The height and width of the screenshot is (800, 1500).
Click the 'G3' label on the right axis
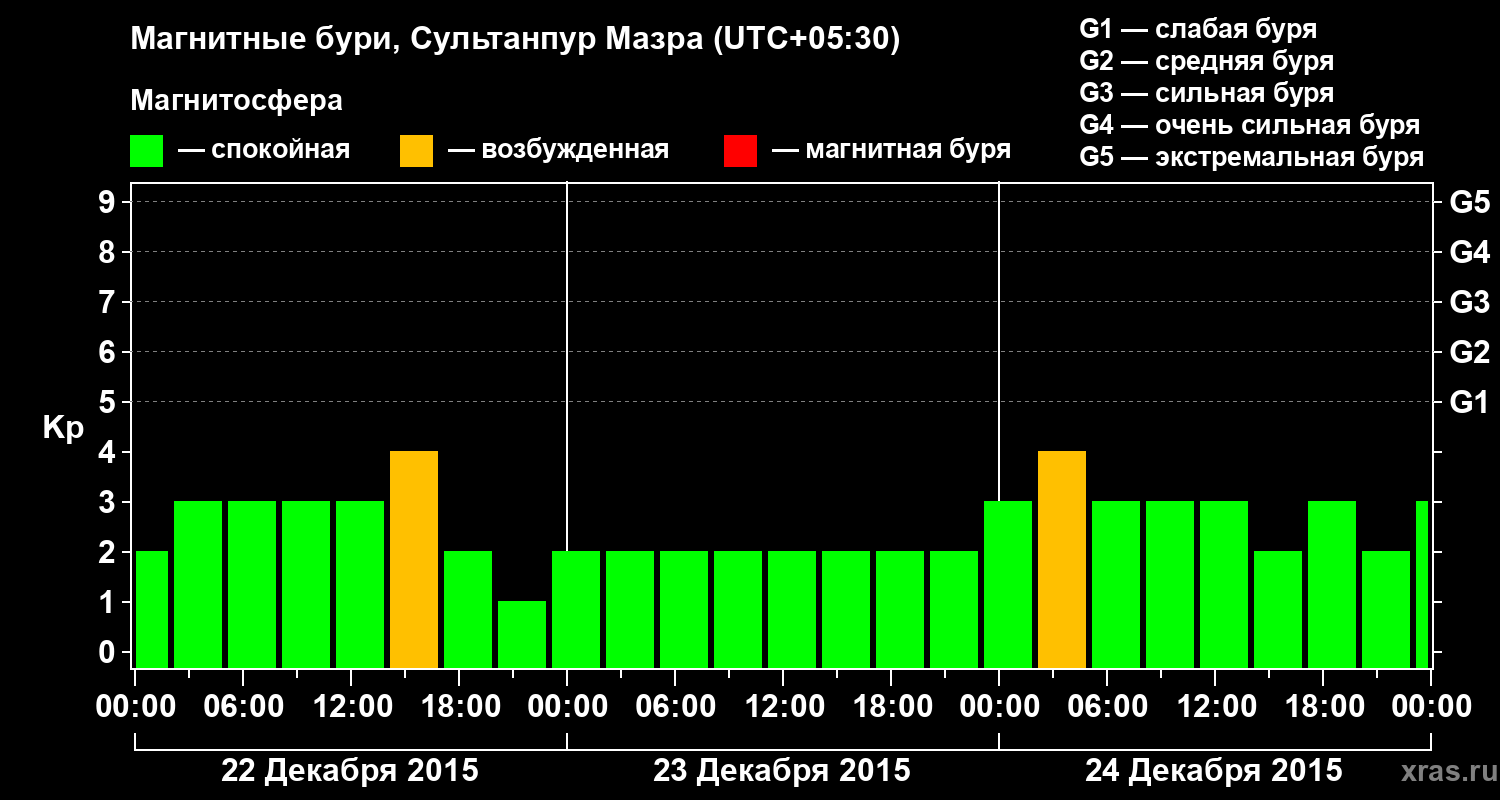(x=1470, y=302)
